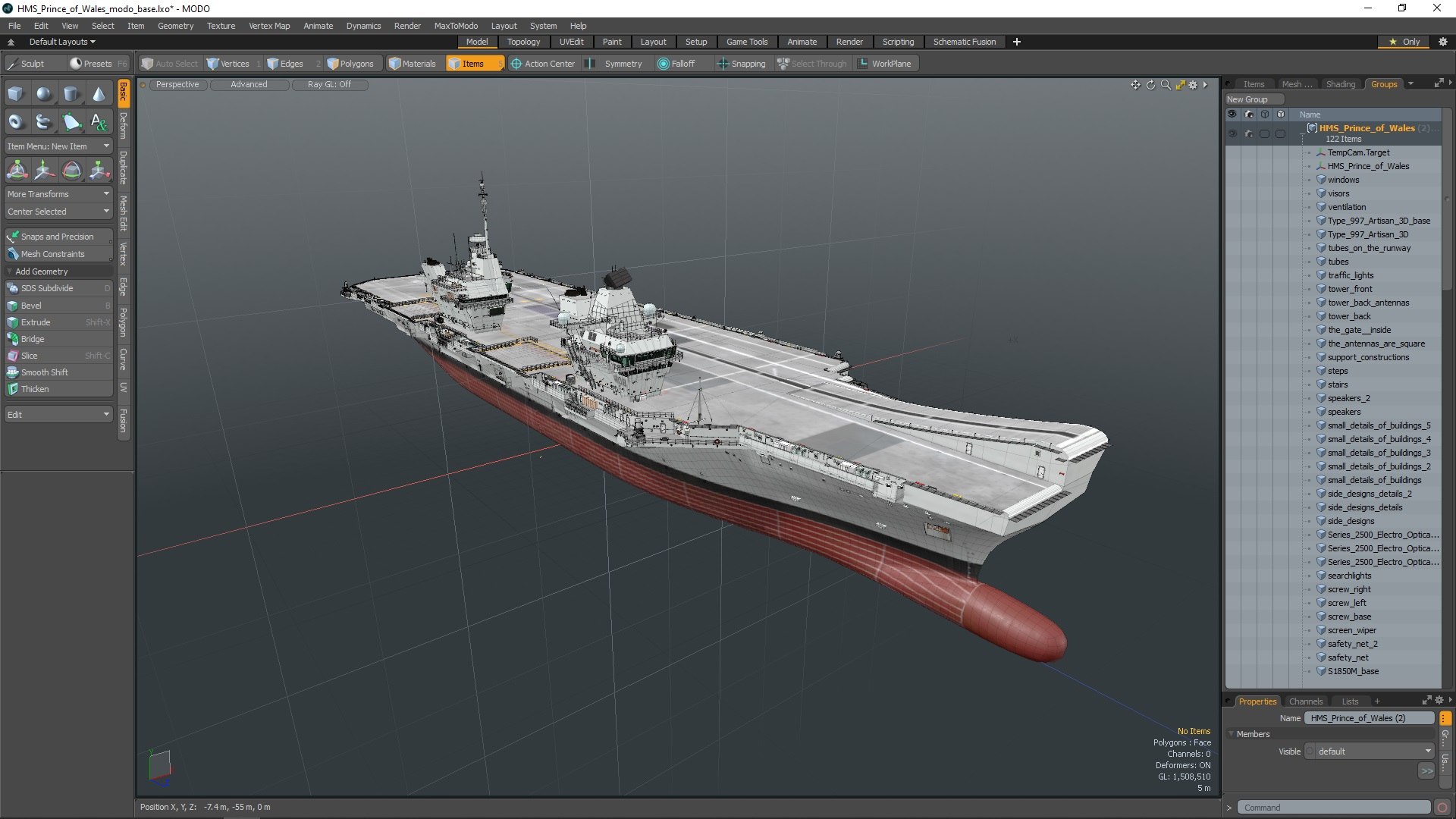Toggle render camera for HMS_Prince_of_Wales group
The height and width of the screenshot is (819, 1456).
1248,134
